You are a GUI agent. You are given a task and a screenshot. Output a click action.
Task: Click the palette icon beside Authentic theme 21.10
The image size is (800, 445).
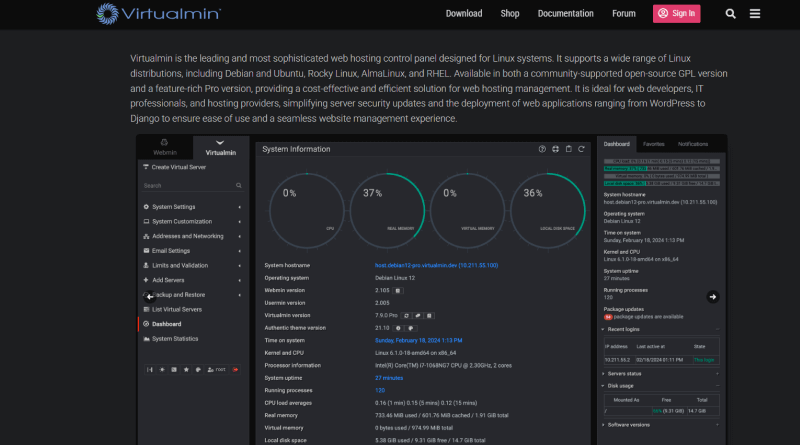point(410,328)
